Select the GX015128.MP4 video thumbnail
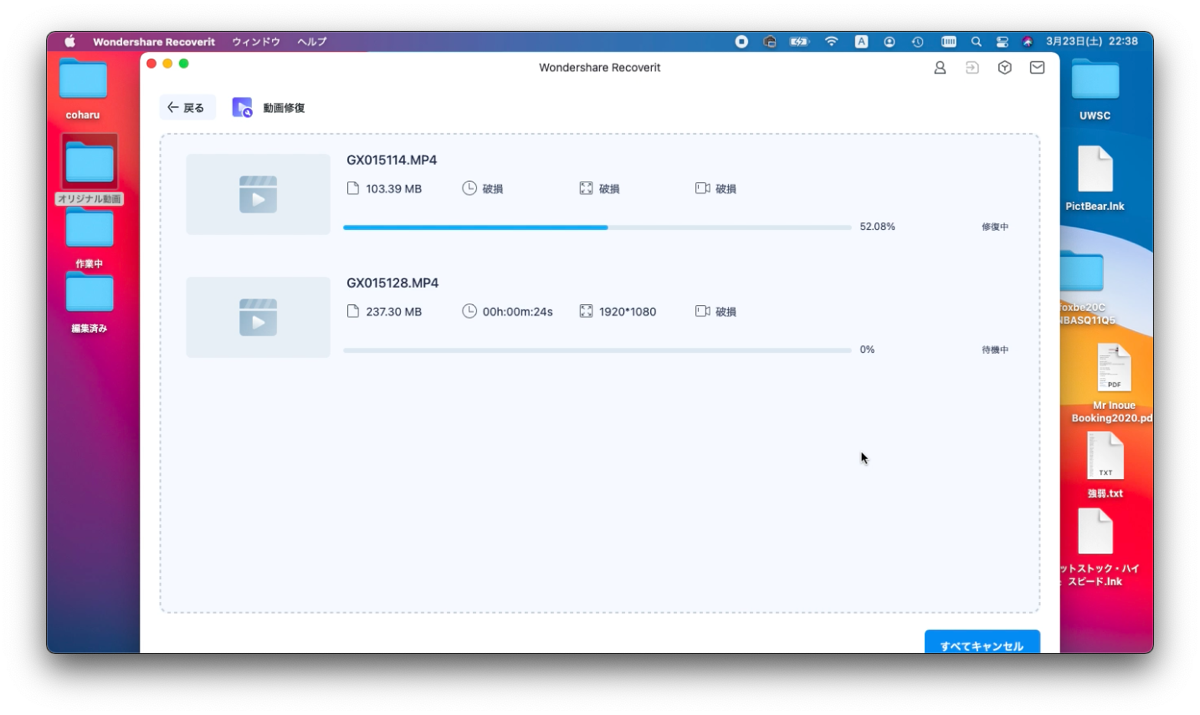Image resolution: width=1200 pixels, height=715 pixels. 258,317
